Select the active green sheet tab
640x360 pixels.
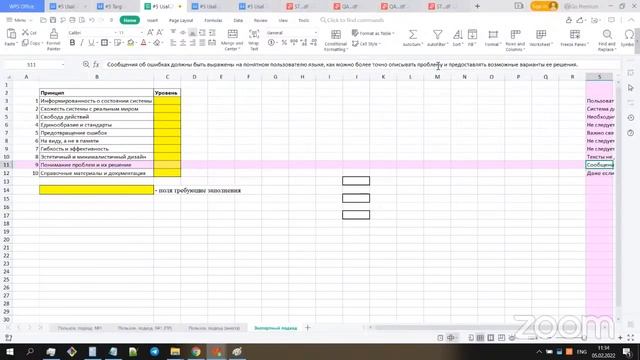[276, 328]
